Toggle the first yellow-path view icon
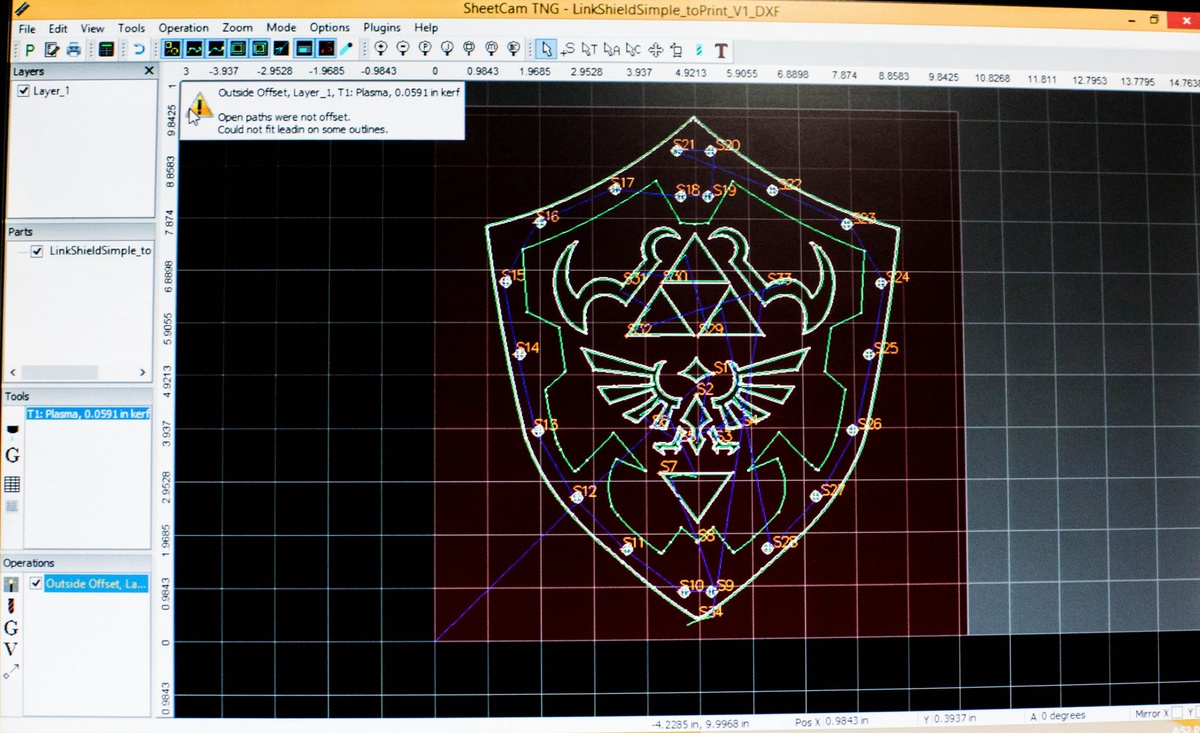Image resolution: width=1200 pixels, height=733 pixels. [171, 48]
